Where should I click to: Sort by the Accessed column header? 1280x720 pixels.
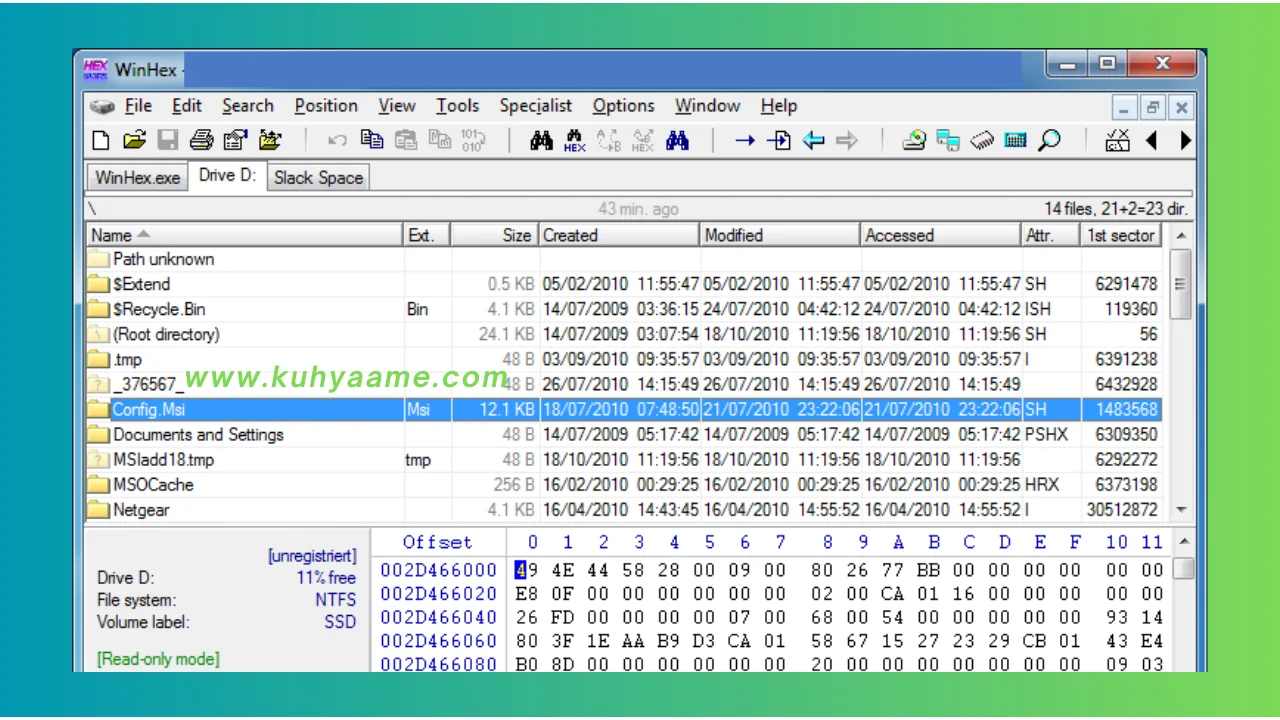941,235
